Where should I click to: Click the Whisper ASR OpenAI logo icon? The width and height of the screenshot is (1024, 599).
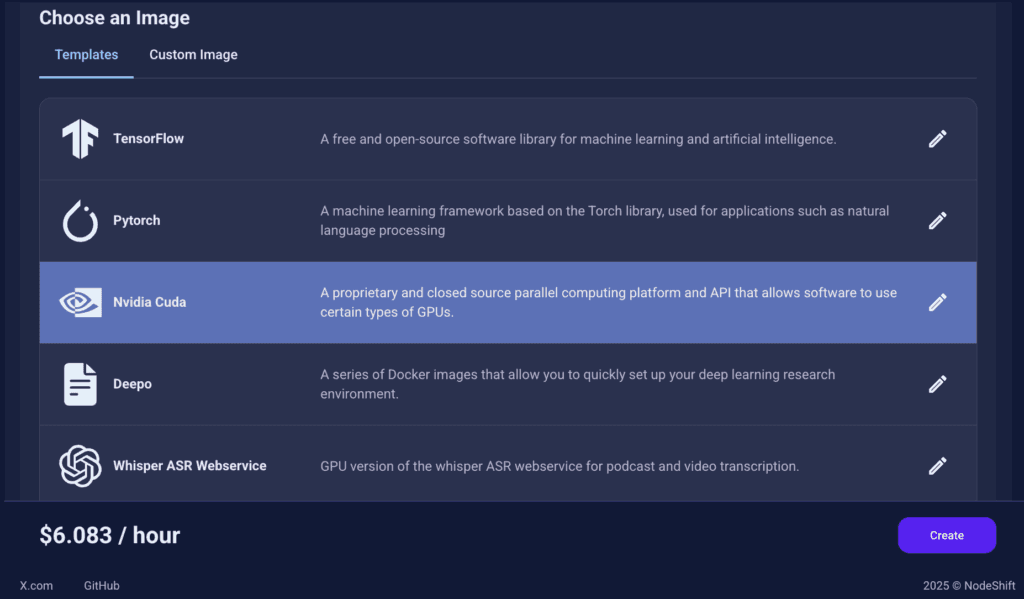tap(80, 466)
